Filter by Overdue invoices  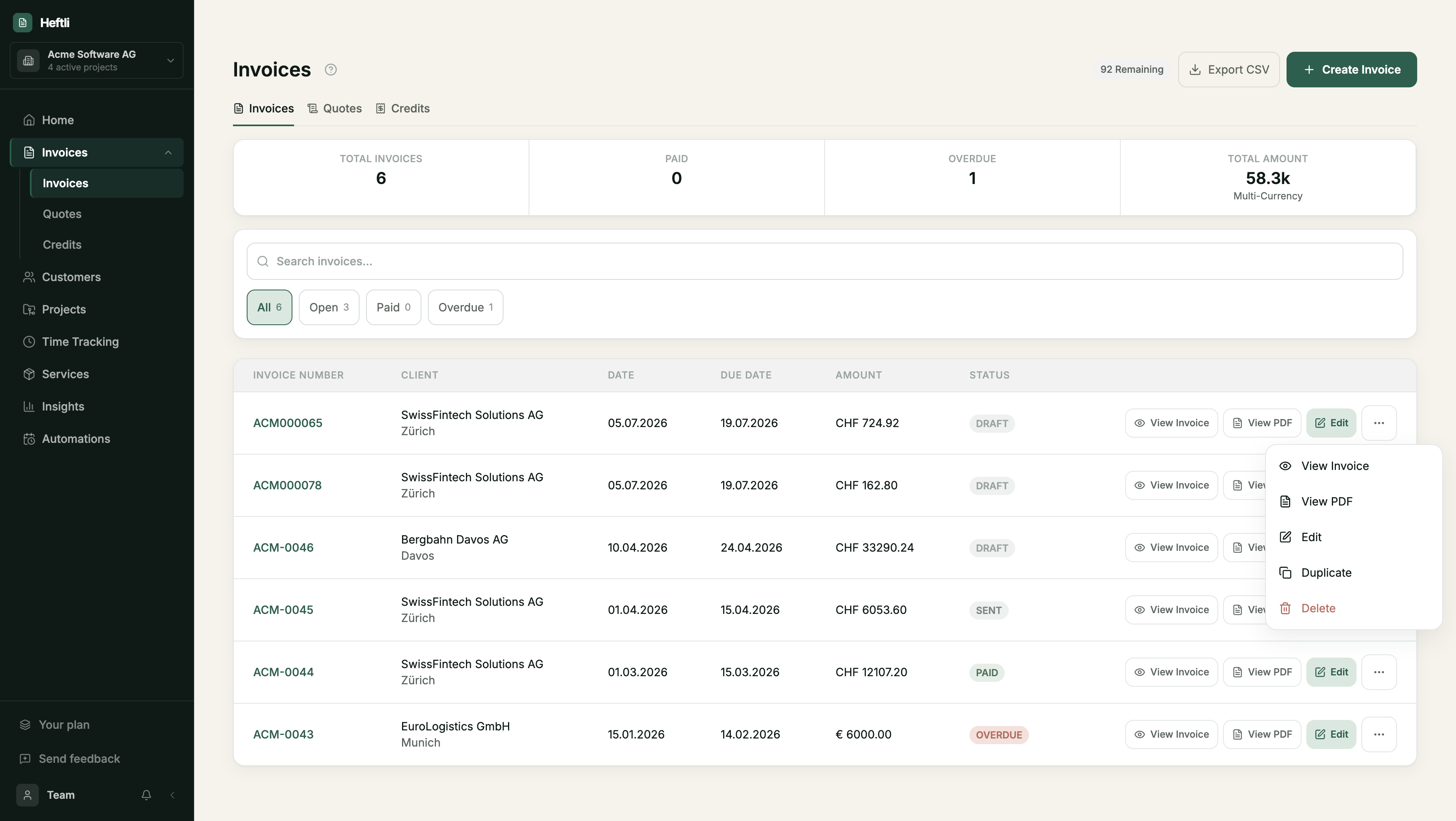(465, 307)
